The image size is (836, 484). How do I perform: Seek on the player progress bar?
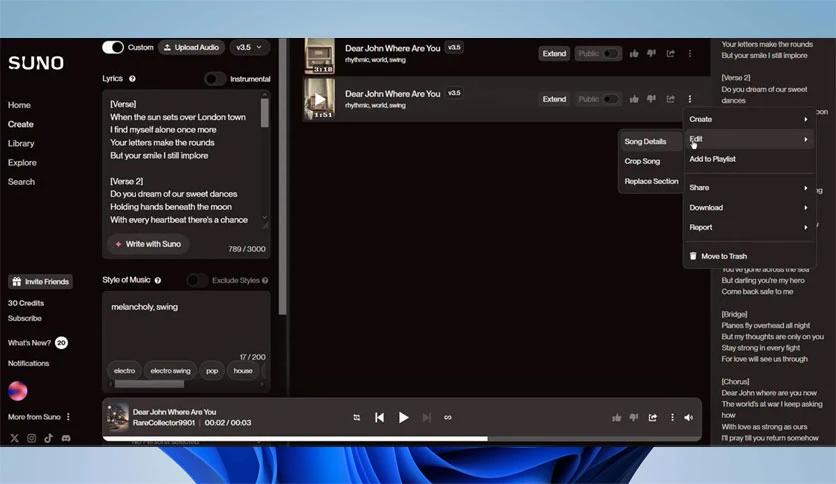click(401, 439)
